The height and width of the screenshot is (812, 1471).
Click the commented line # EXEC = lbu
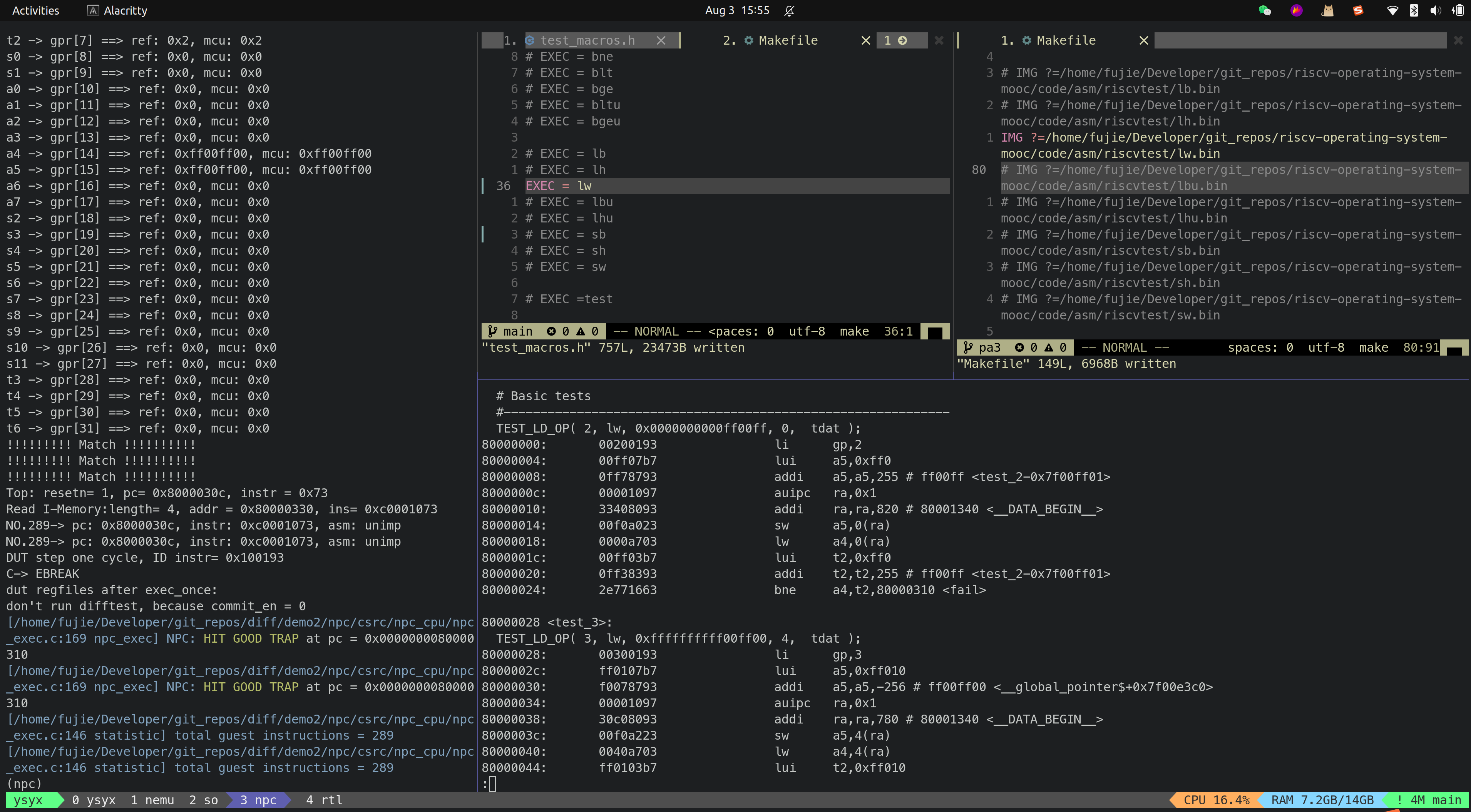569,202
